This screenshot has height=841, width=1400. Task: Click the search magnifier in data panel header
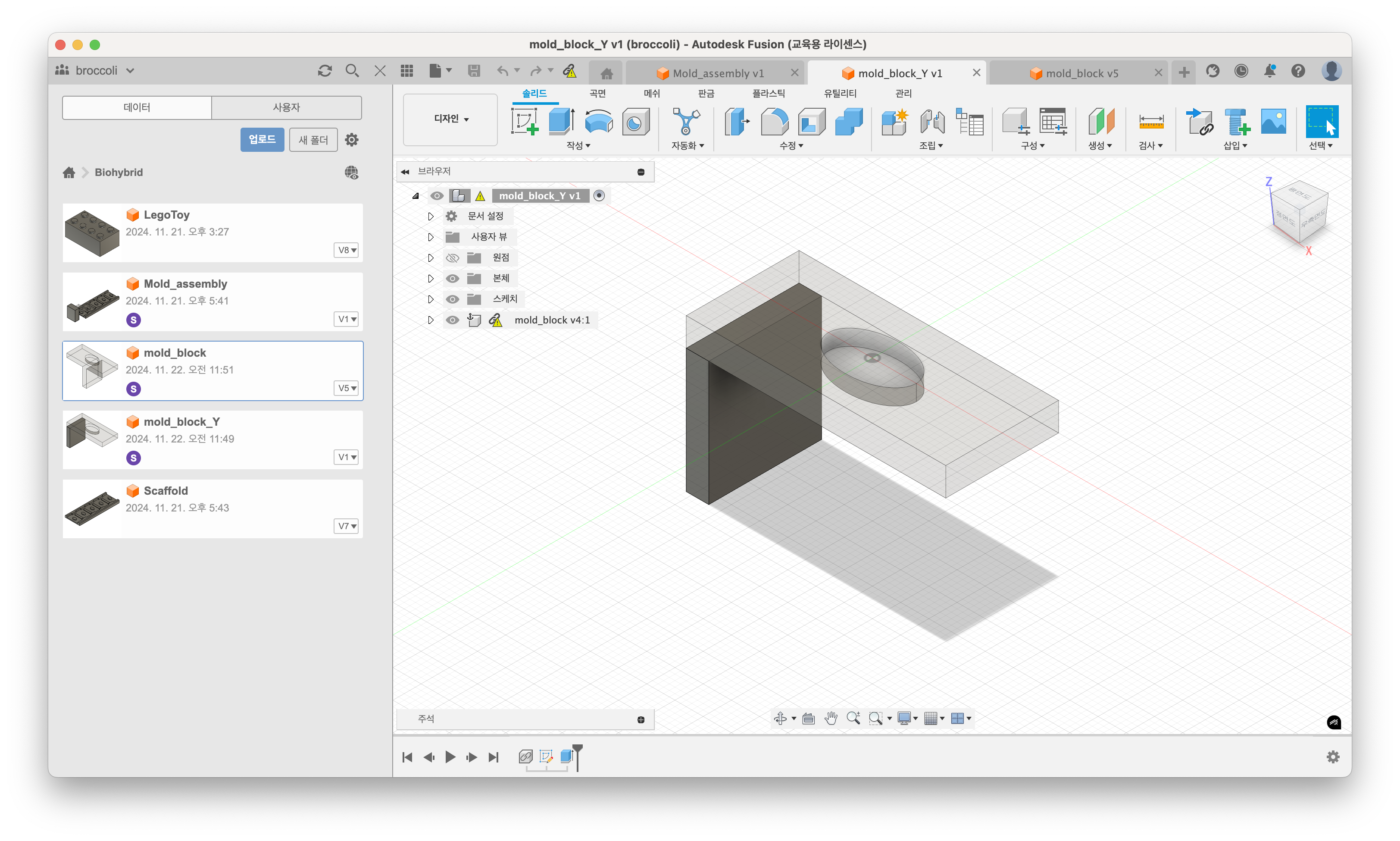pos(352,71)
